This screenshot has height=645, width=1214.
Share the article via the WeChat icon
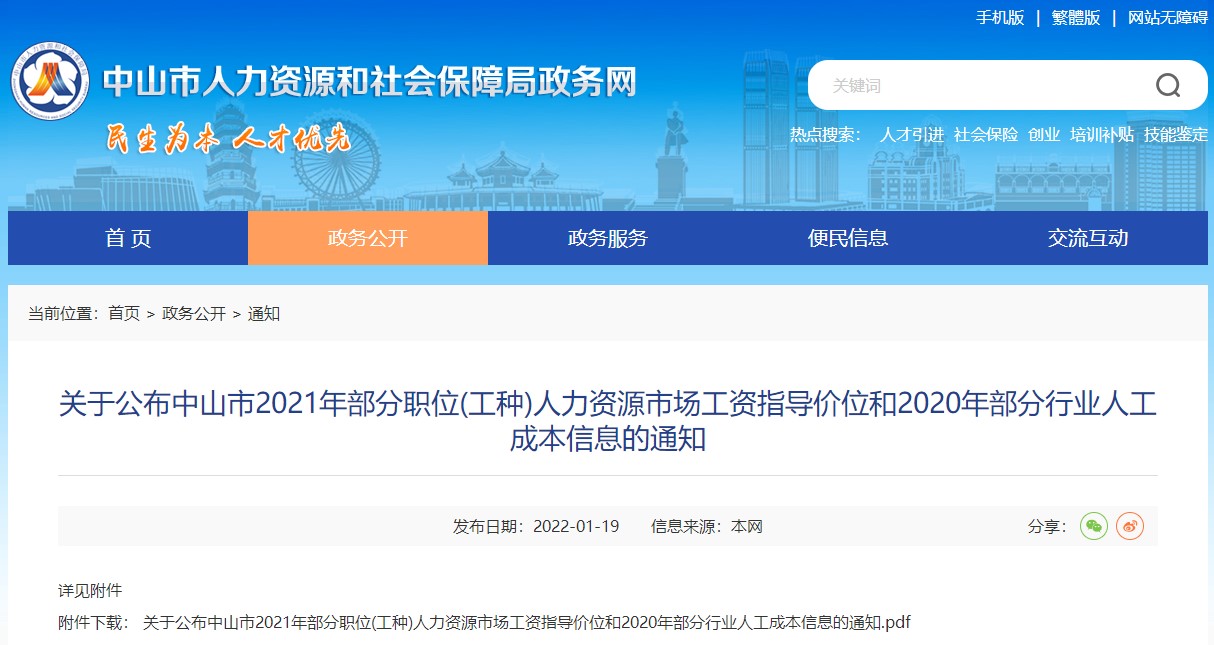[1094, 526]
